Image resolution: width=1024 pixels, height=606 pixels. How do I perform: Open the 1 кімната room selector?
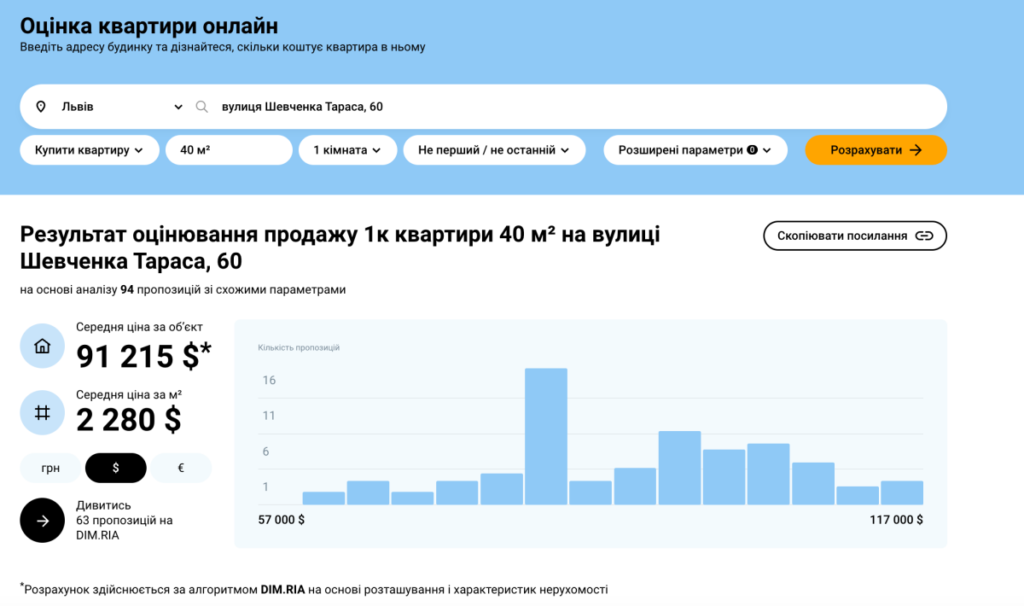(348, 150)
